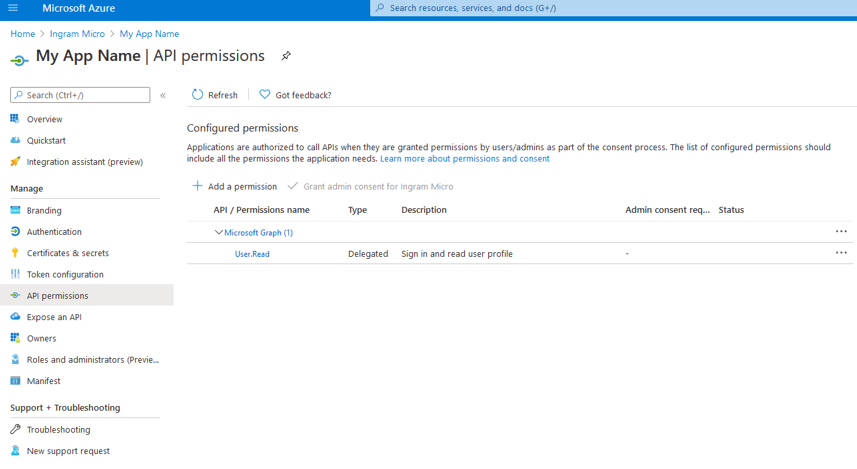The width and height of the screenshot is (857, 469).
Task: Click the Token configuration bars icon
Action: (x=15, y=274)
